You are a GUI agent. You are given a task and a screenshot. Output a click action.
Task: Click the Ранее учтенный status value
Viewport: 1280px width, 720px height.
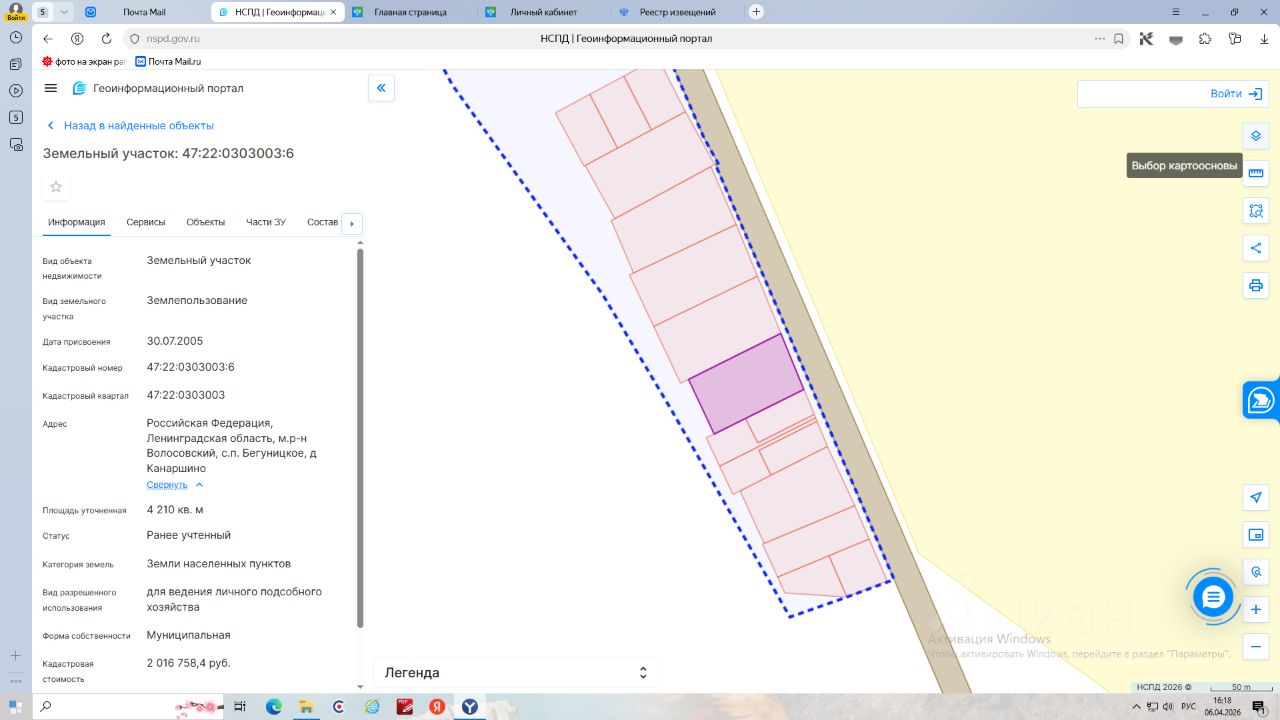[189, 535]
